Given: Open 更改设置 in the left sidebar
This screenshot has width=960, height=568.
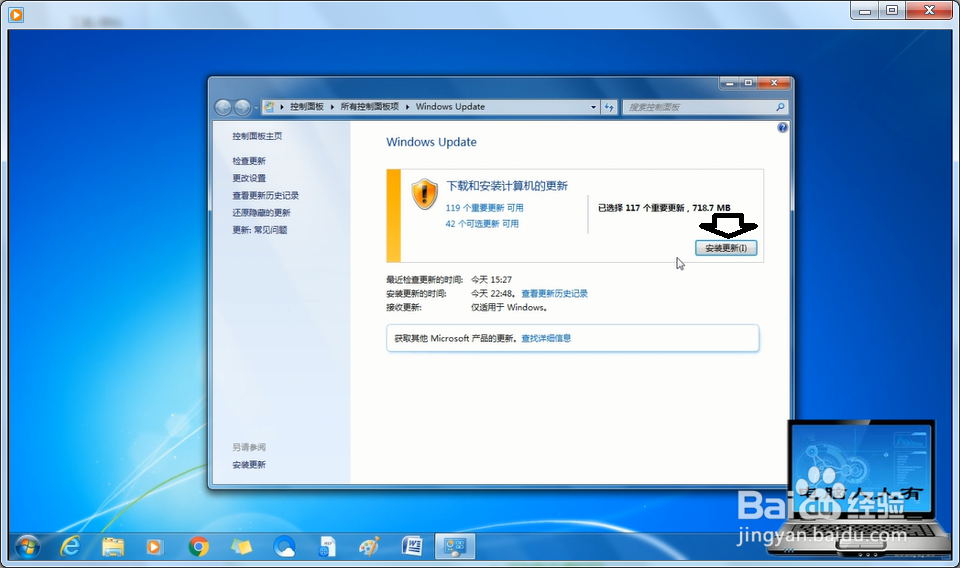Looking at the screenshot, I should pos(249,178).
